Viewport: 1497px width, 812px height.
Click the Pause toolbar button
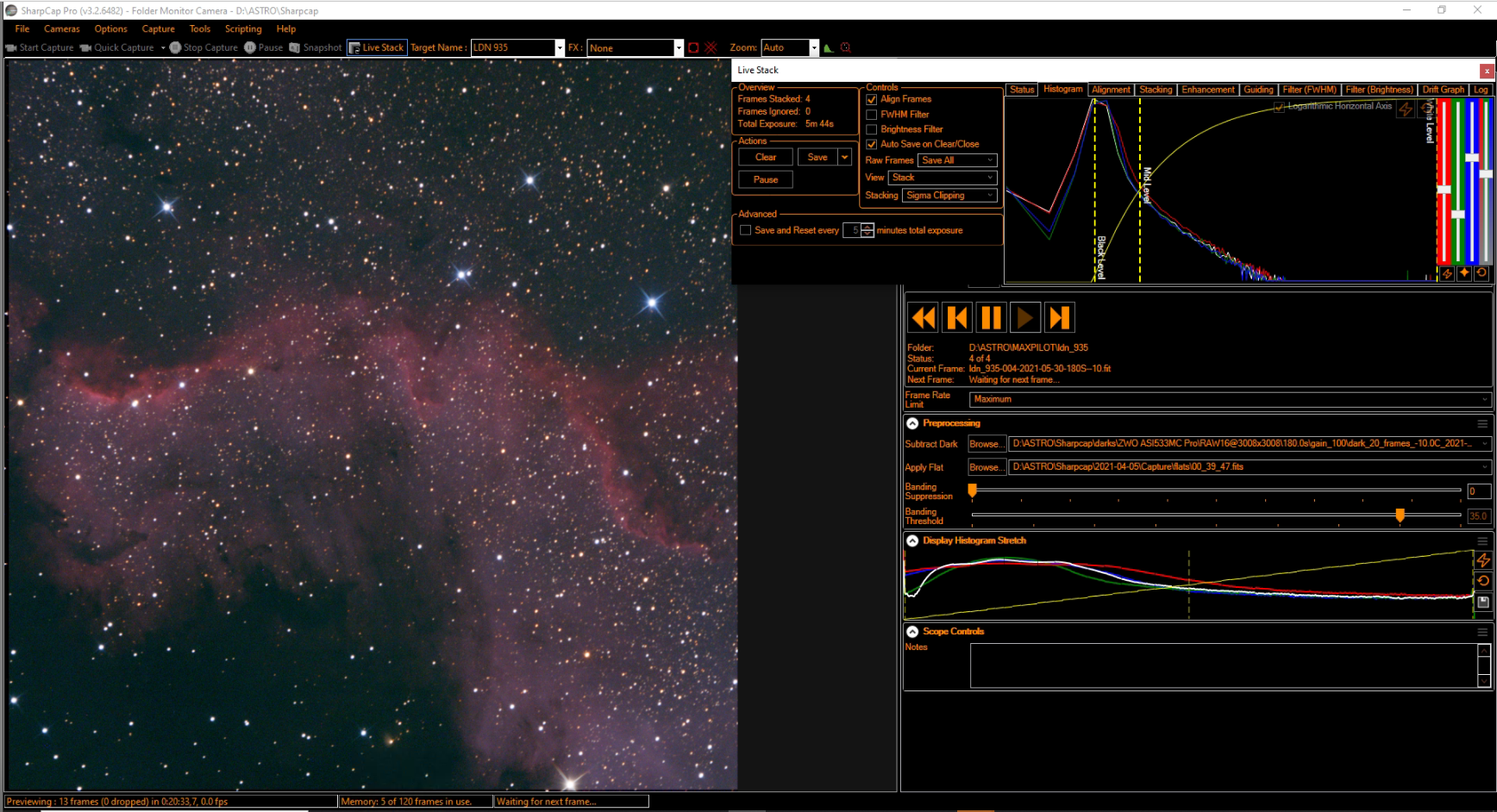(264, 47)
